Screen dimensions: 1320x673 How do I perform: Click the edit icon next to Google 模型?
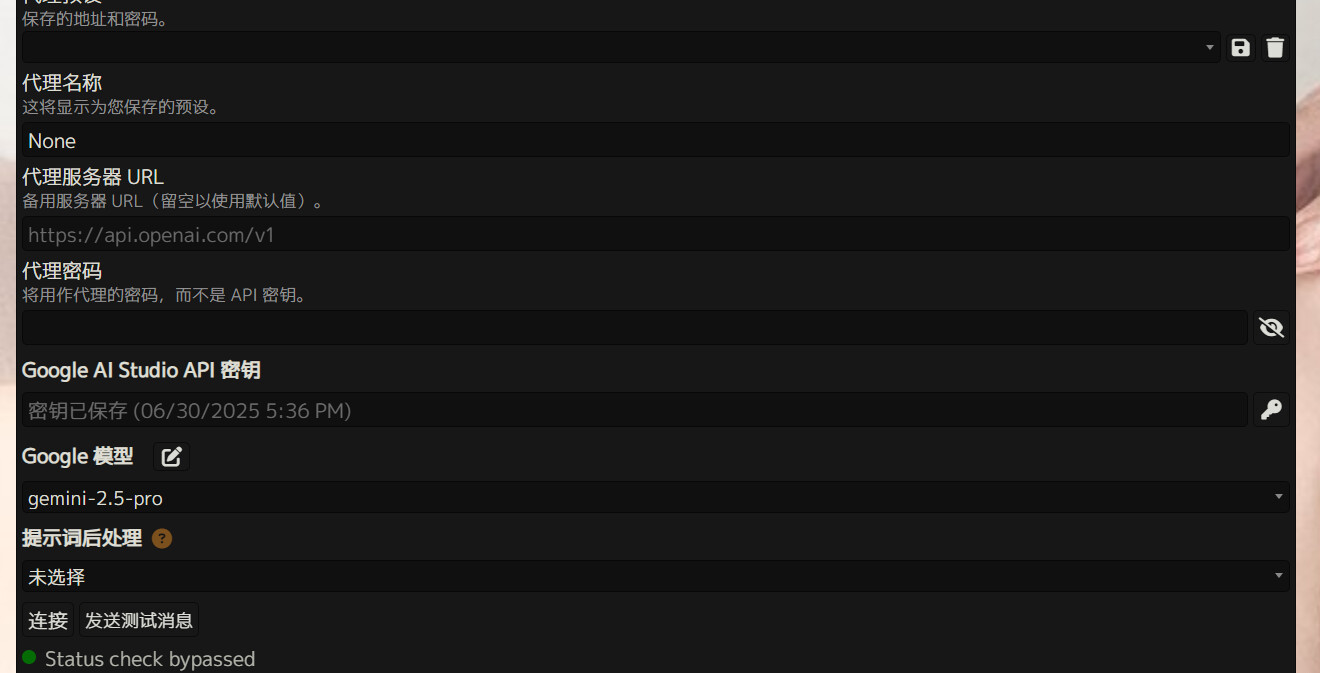(172, 457)
